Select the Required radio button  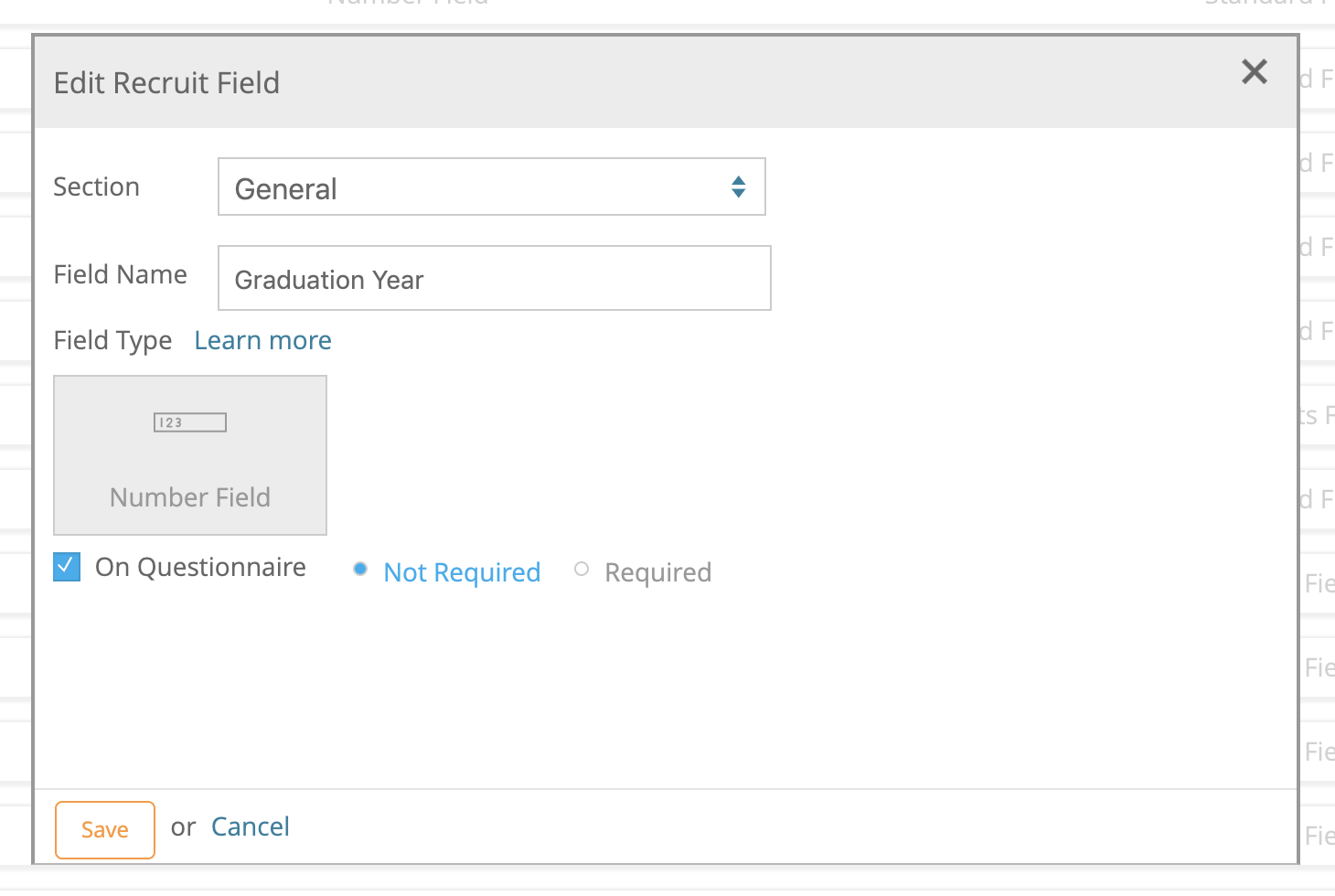582,569
